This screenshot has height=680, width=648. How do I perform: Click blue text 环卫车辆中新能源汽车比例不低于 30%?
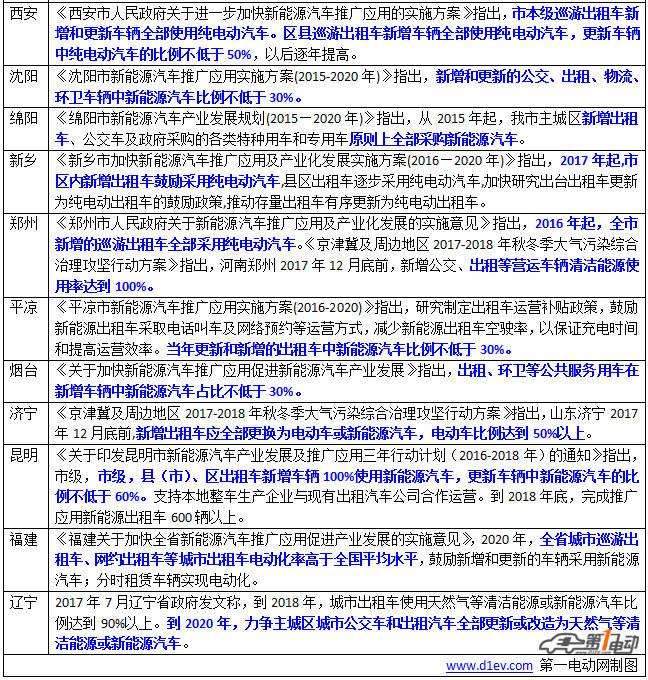[178, 97]
